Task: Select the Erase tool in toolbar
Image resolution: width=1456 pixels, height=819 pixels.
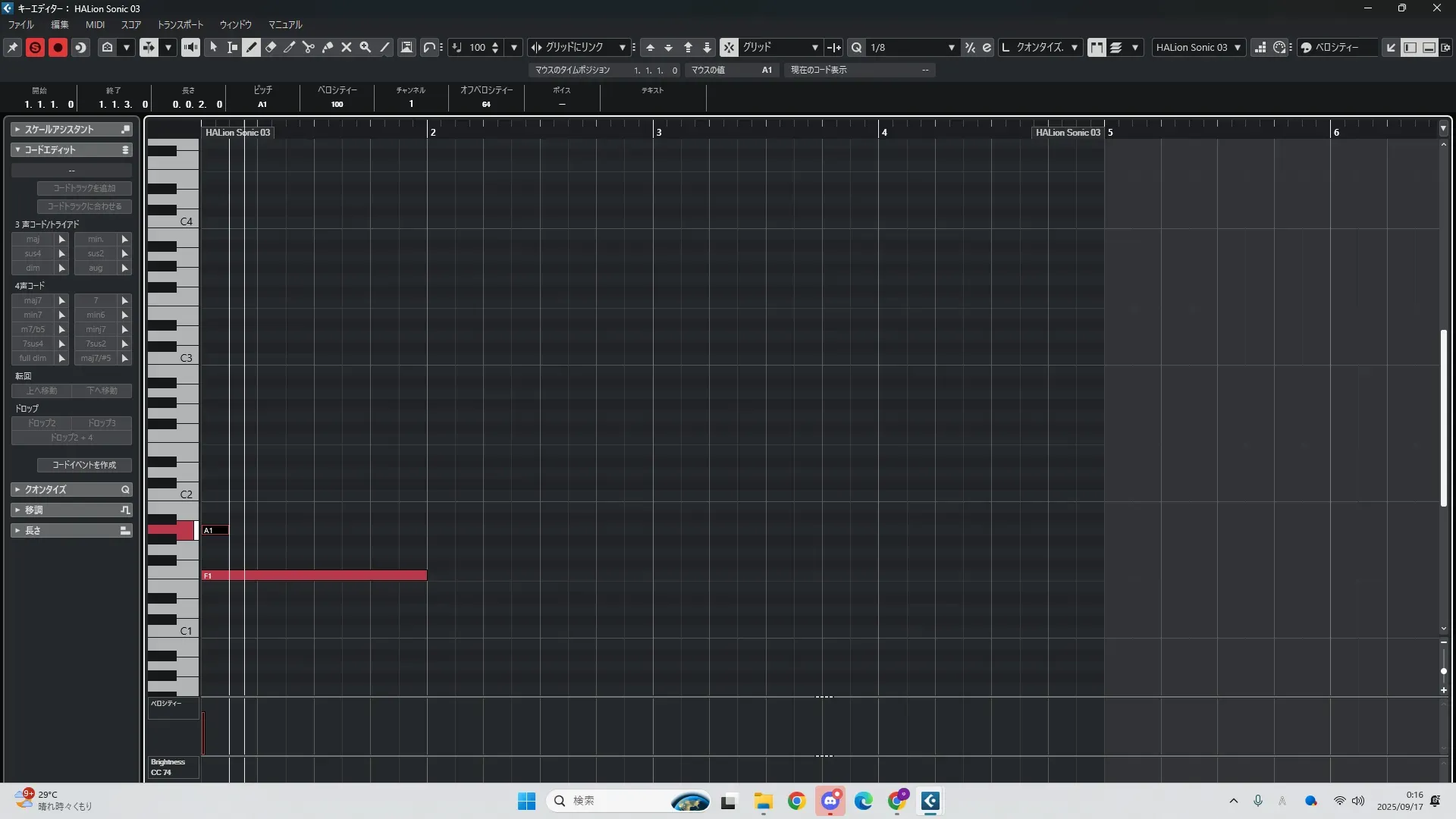Action: [x=271, y=47]
